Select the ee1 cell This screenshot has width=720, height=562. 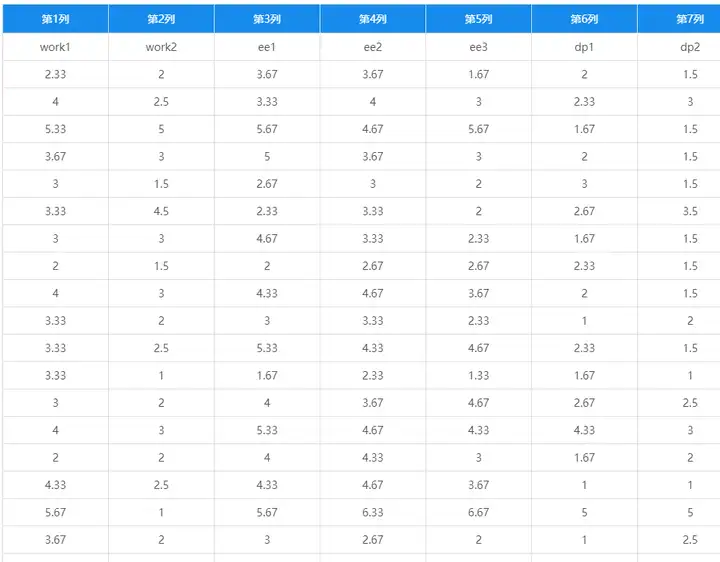click(x=267, y=47)
